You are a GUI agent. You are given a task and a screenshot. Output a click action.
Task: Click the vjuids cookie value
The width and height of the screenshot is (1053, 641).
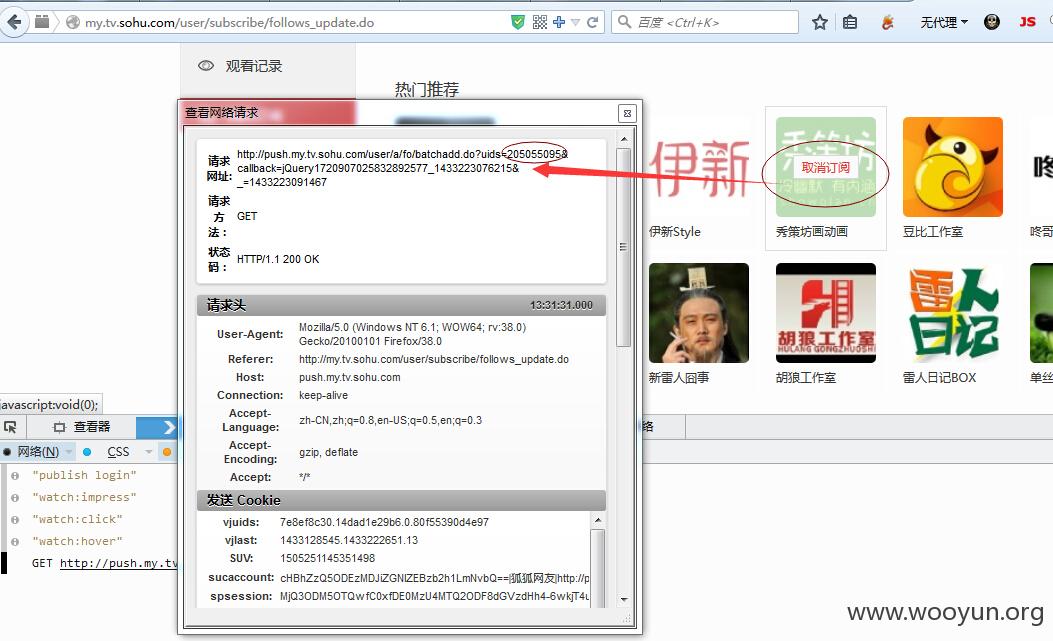[x=384, y=522]
